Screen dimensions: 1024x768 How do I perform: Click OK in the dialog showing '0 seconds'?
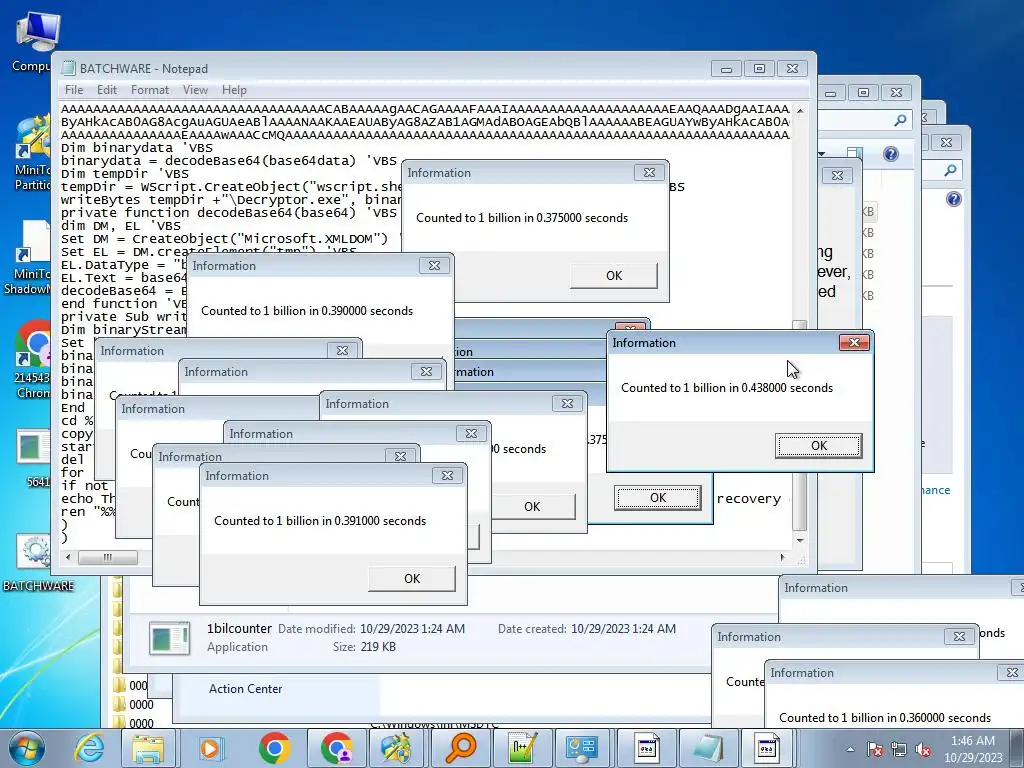pyautogui.click(x=532, y=507)
